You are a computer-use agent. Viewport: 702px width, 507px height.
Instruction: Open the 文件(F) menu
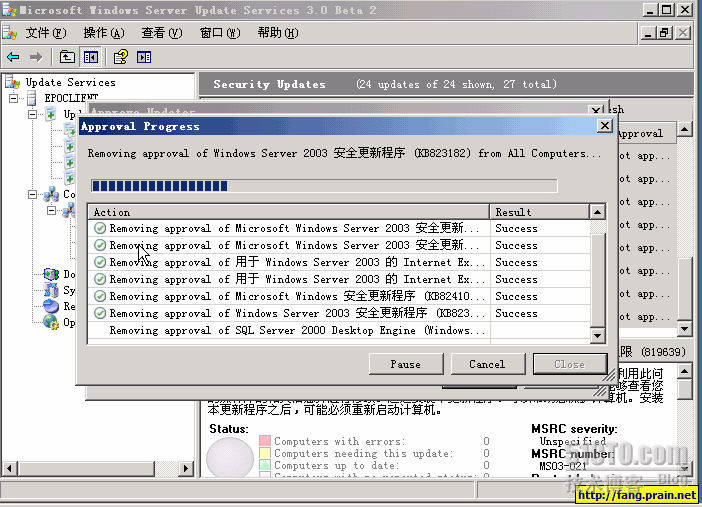(46, 33)
